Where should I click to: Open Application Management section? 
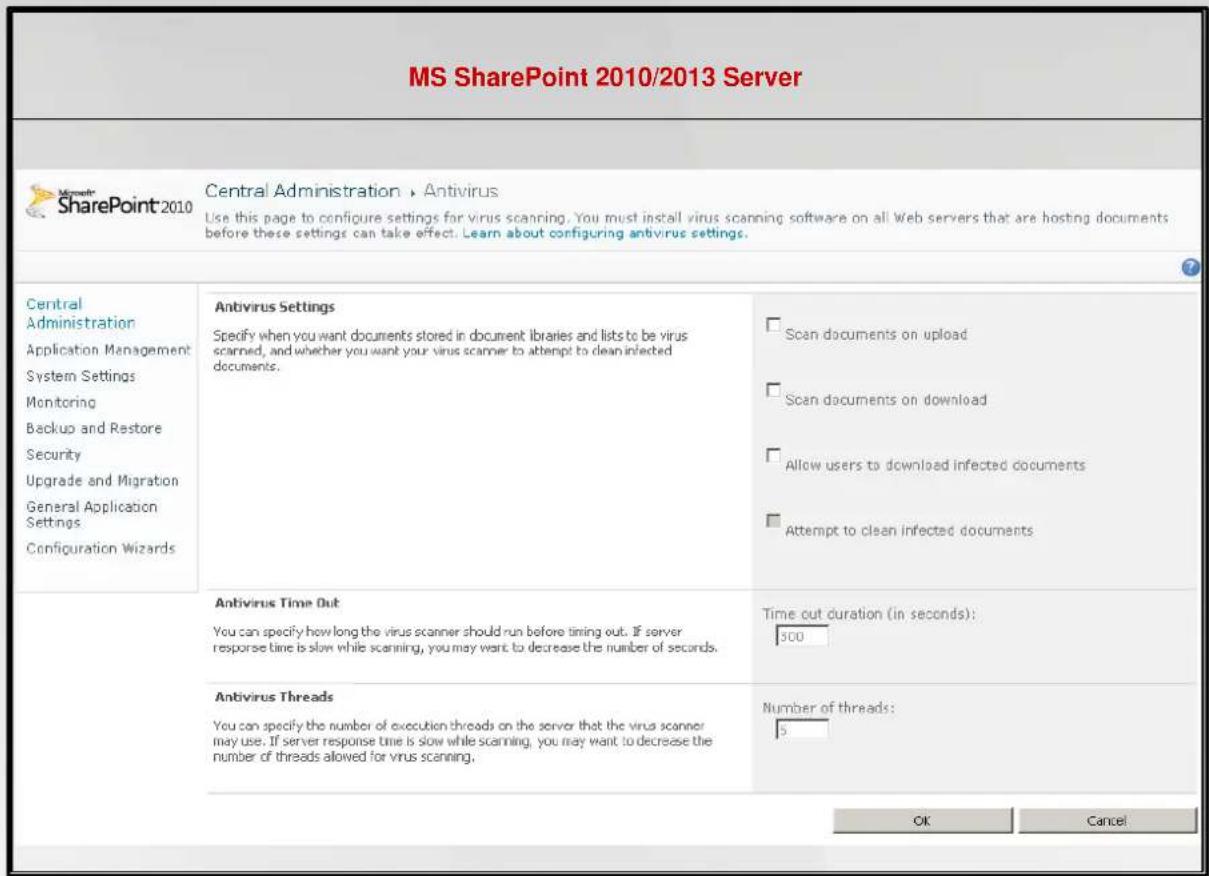[106, 350]
